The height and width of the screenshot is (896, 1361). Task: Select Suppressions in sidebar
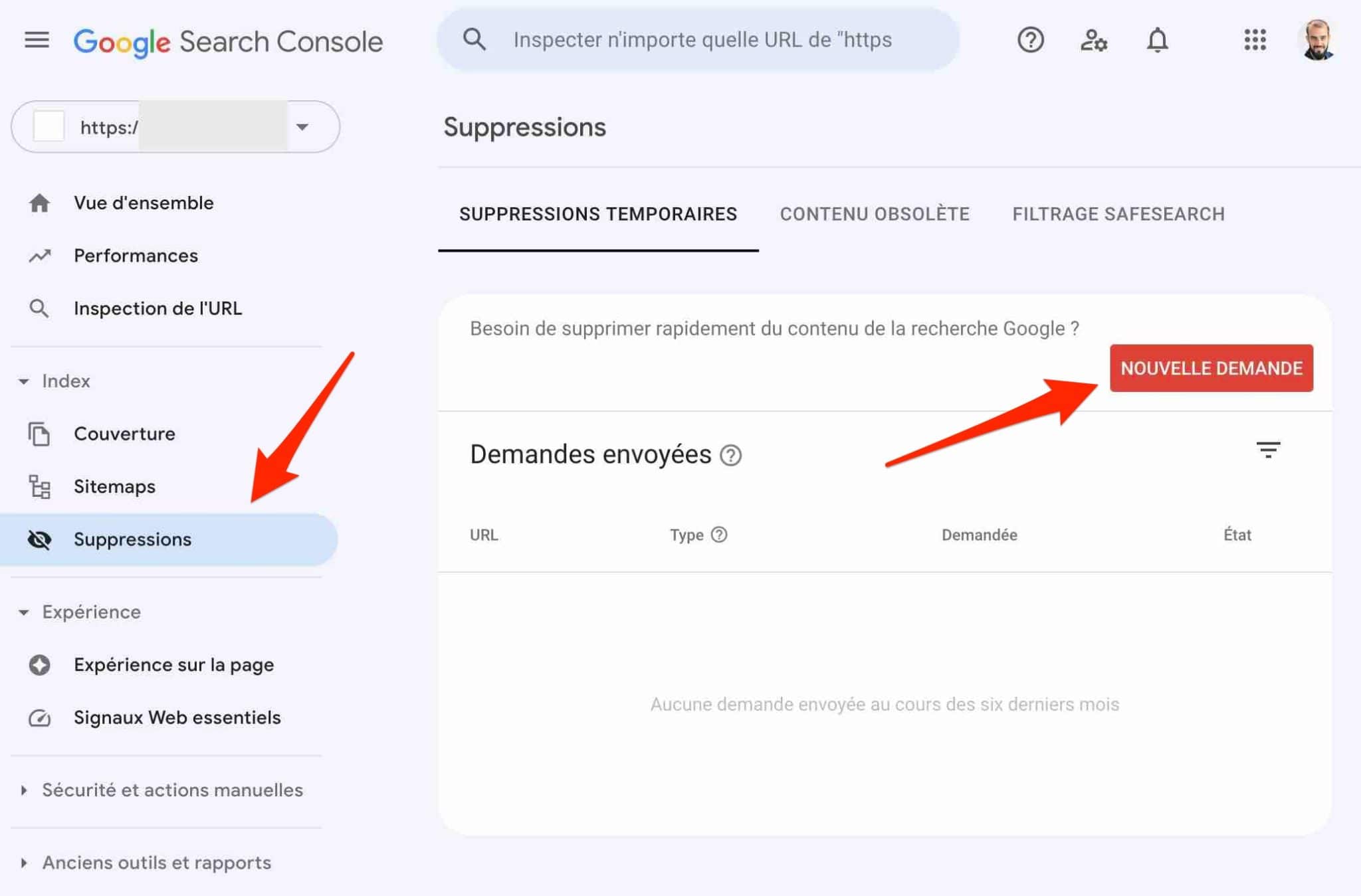coord(169,539)
